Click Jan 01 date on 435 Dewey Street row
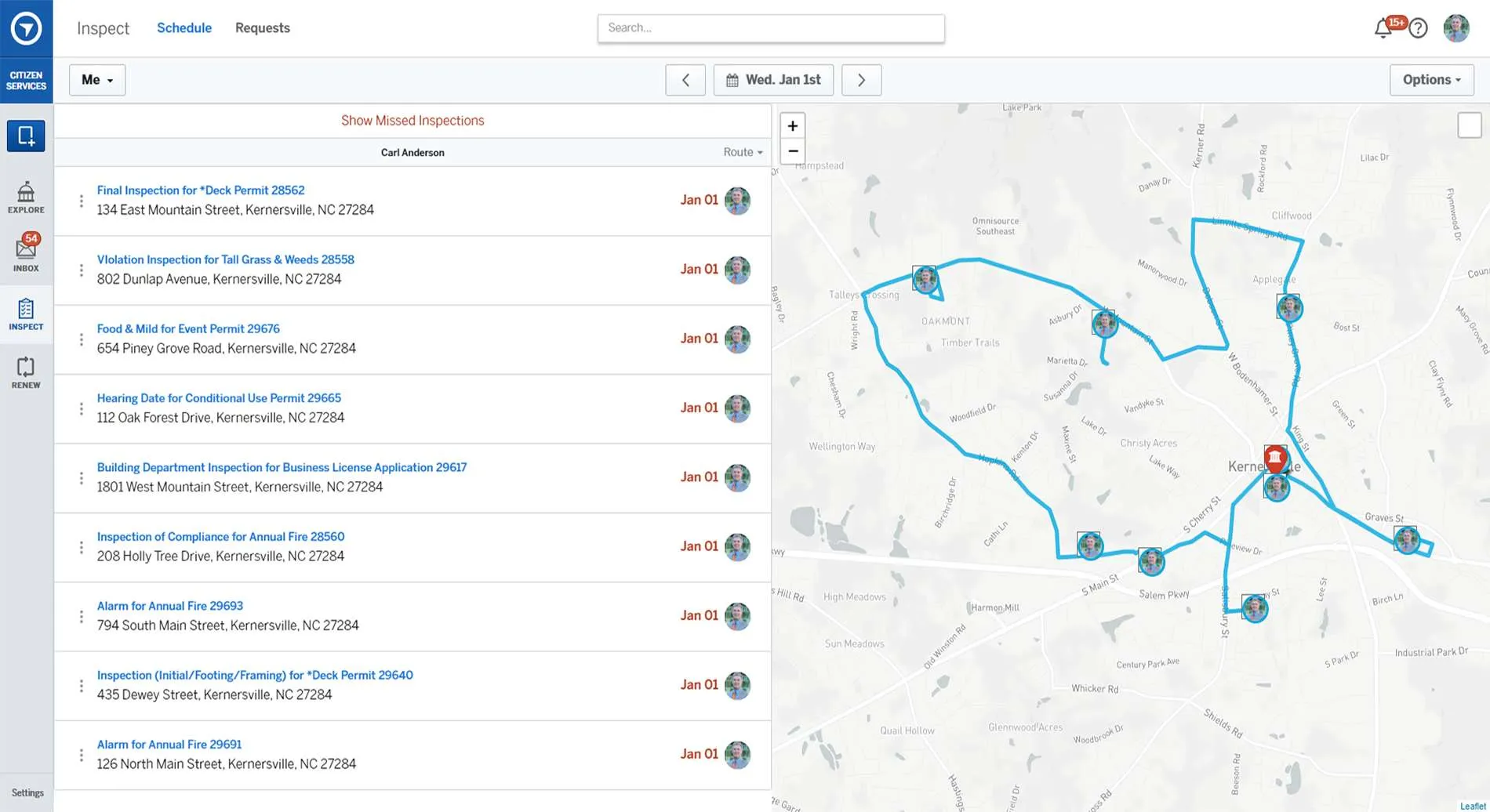Image resolution: width=1490 pixels, height=812 pixels. pyautogui.click(x=699, y=685)
